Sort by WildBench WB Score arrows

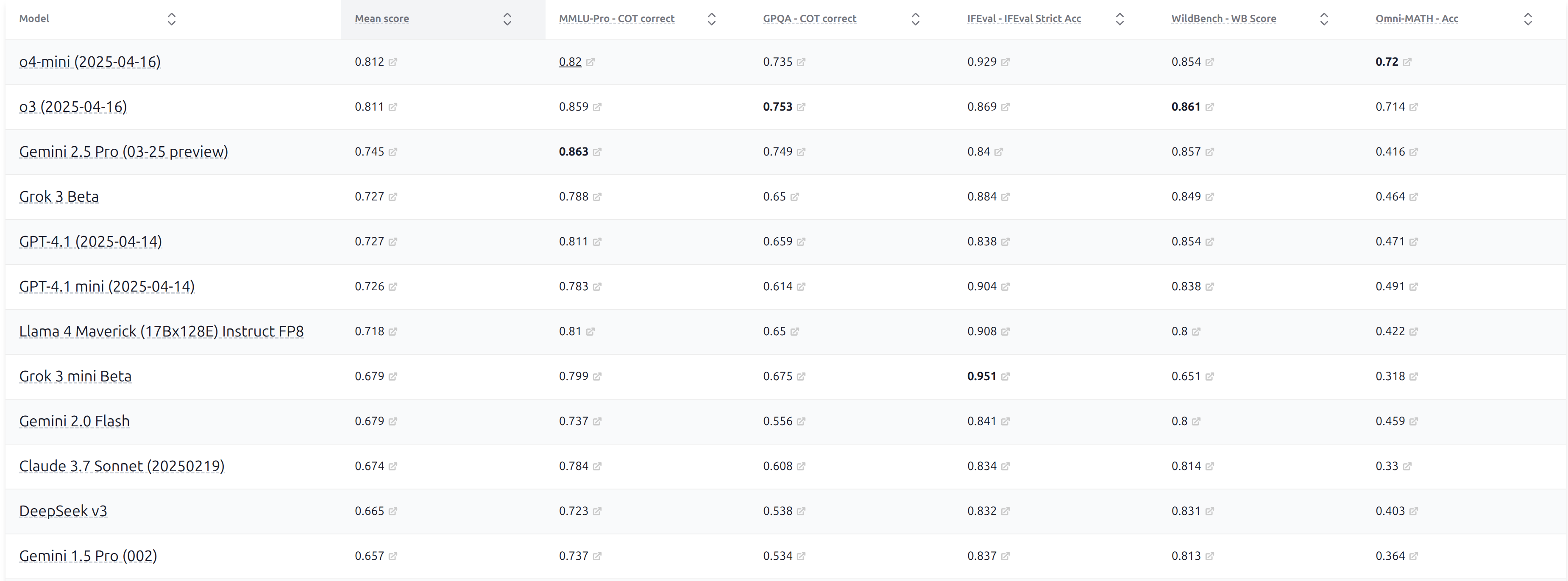click(x=1323, y=19)
